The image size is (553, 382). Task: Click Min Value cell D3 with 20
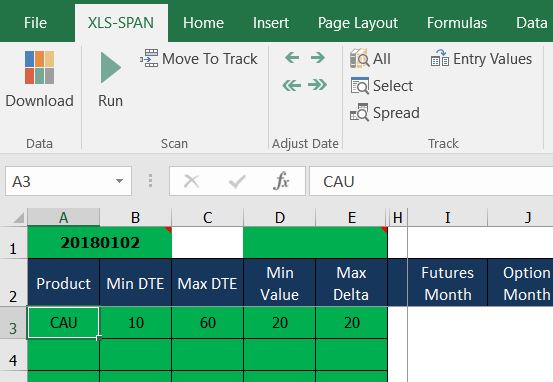[280, 323]
